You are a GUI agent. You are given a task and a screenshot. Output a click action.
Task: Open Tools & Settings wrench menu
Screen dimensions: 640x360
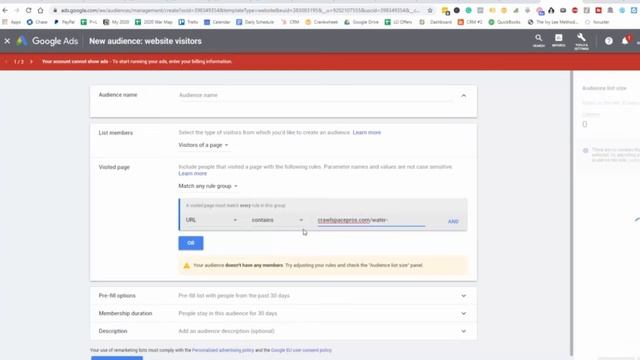tap(581, 41)
